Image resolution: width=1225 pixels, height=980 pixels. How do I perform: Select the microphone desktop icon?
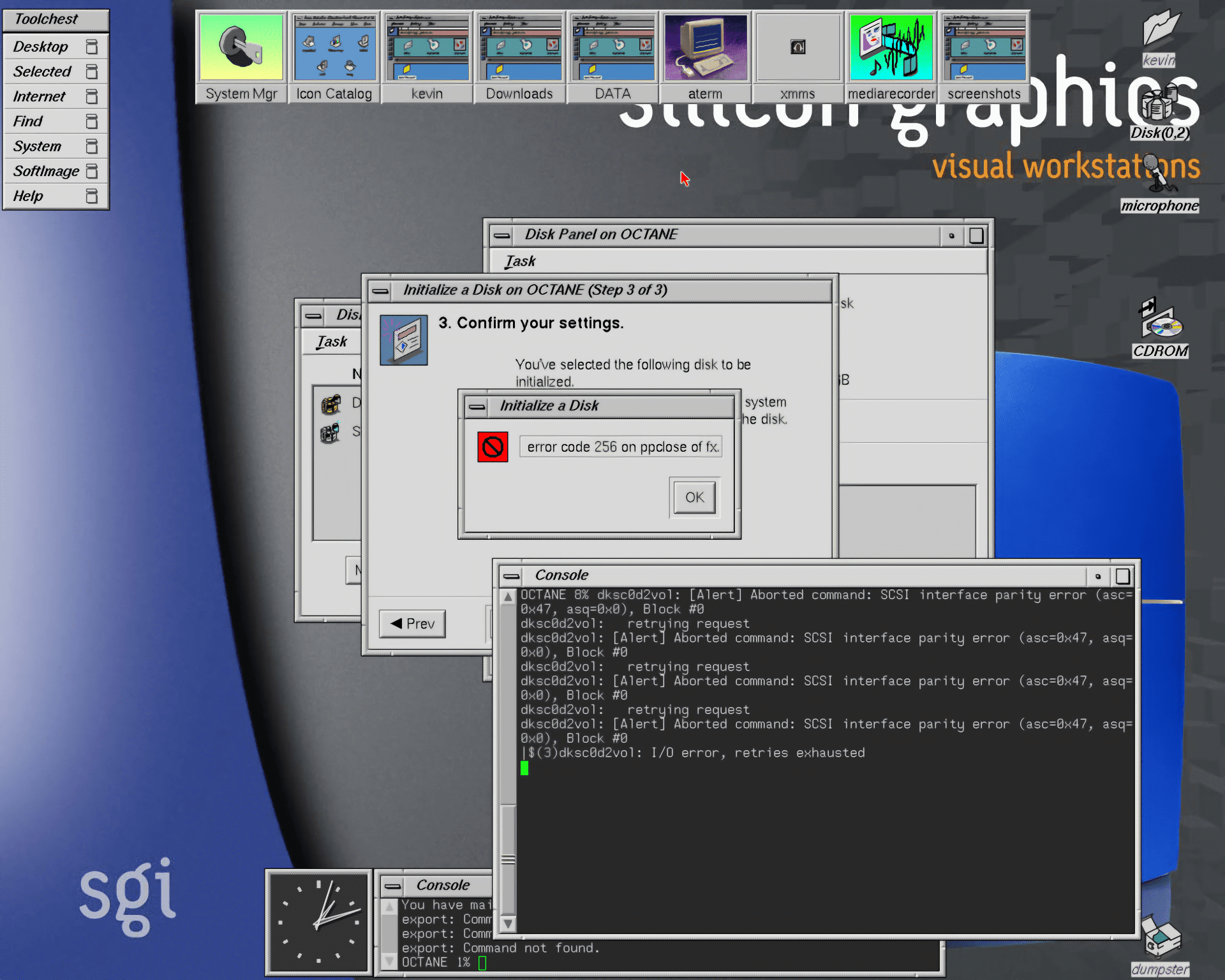coord(1160,184)
